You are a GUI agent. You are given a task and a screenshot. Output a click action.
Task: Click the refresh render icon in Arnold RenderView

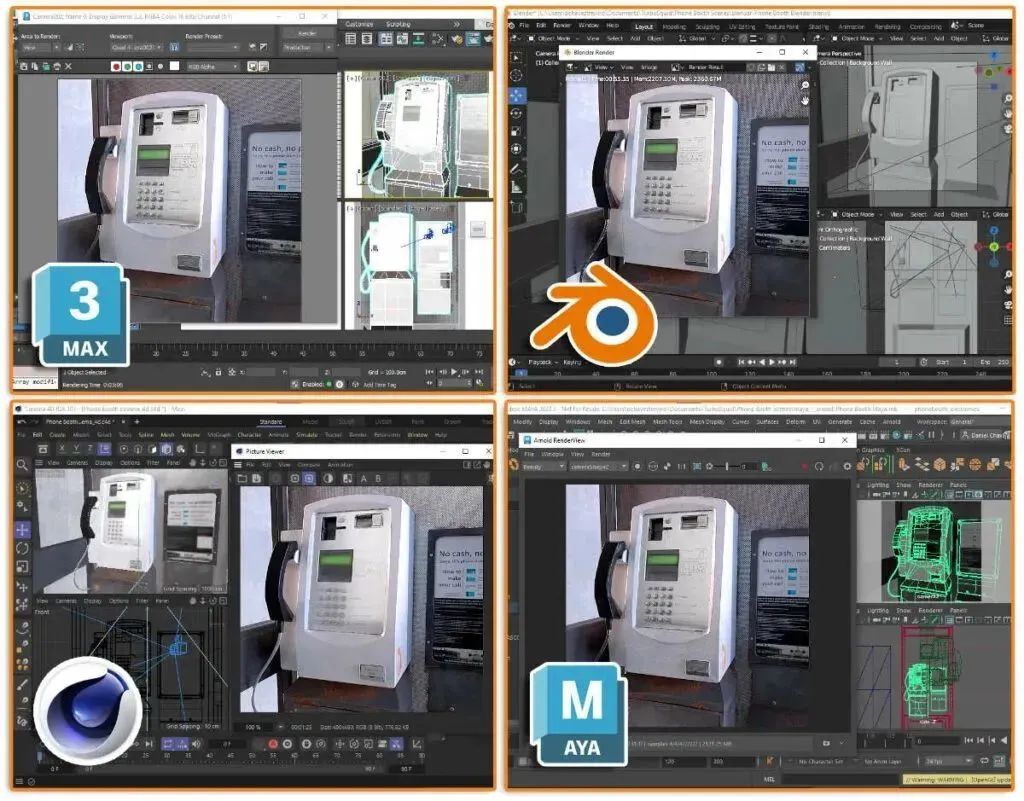pyautogui.click(x=820, y=466)
